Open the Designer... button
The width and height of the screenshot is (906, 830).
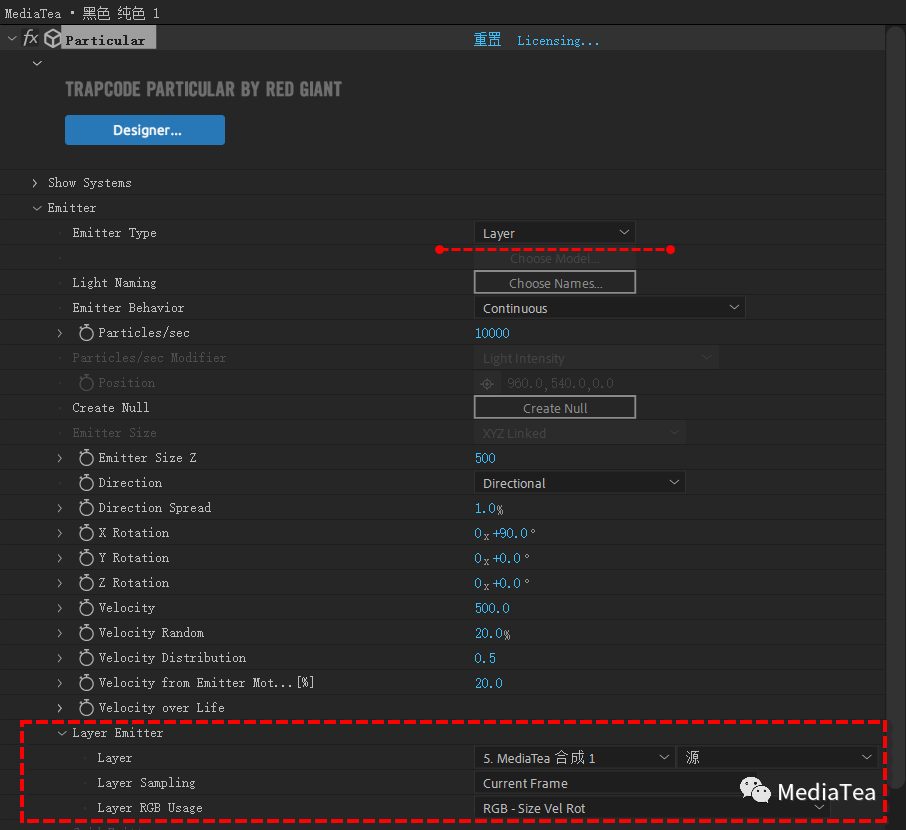pos(145,130)
